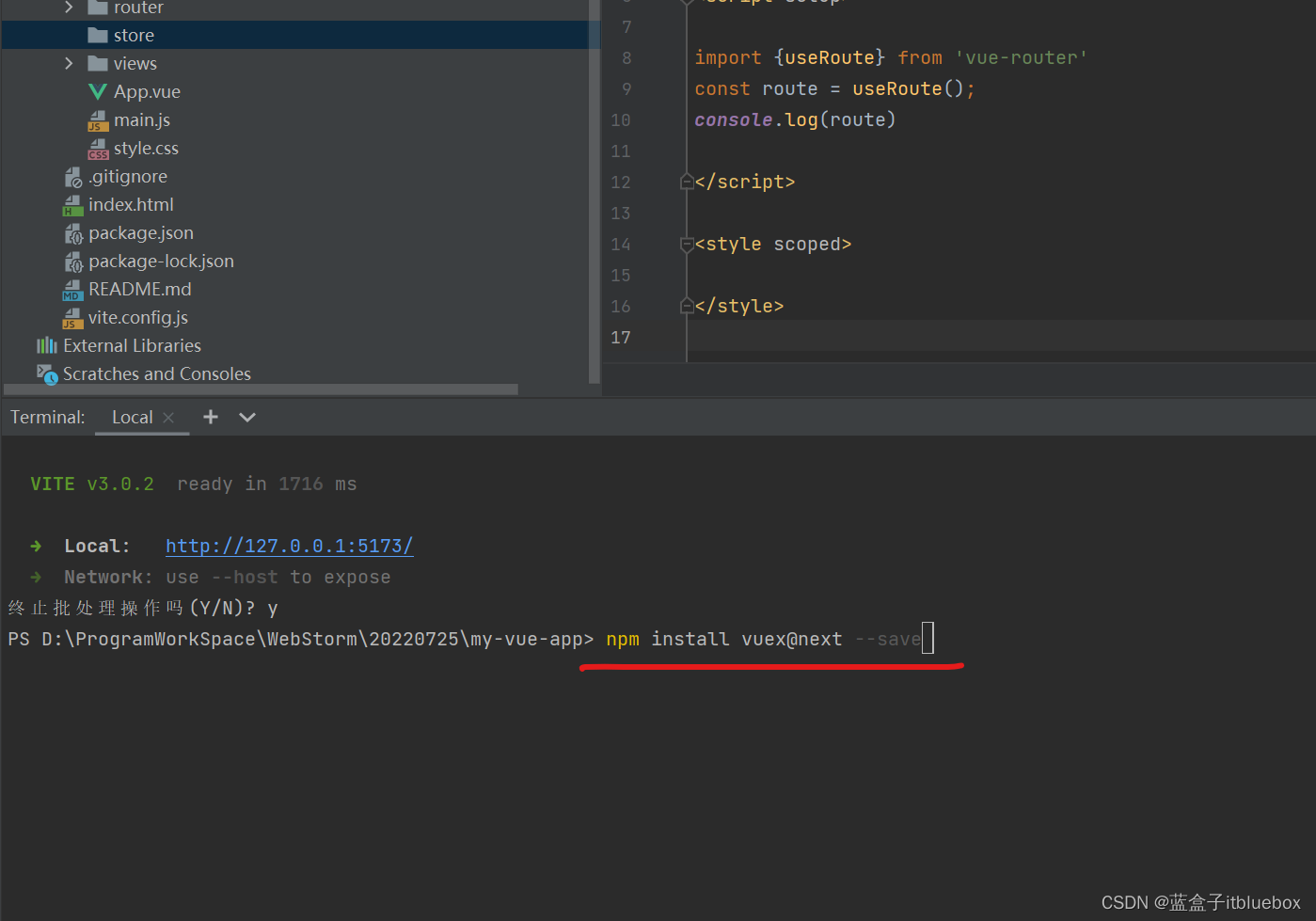Open package-lock.json in the project tree

click(x=161, y=261)
